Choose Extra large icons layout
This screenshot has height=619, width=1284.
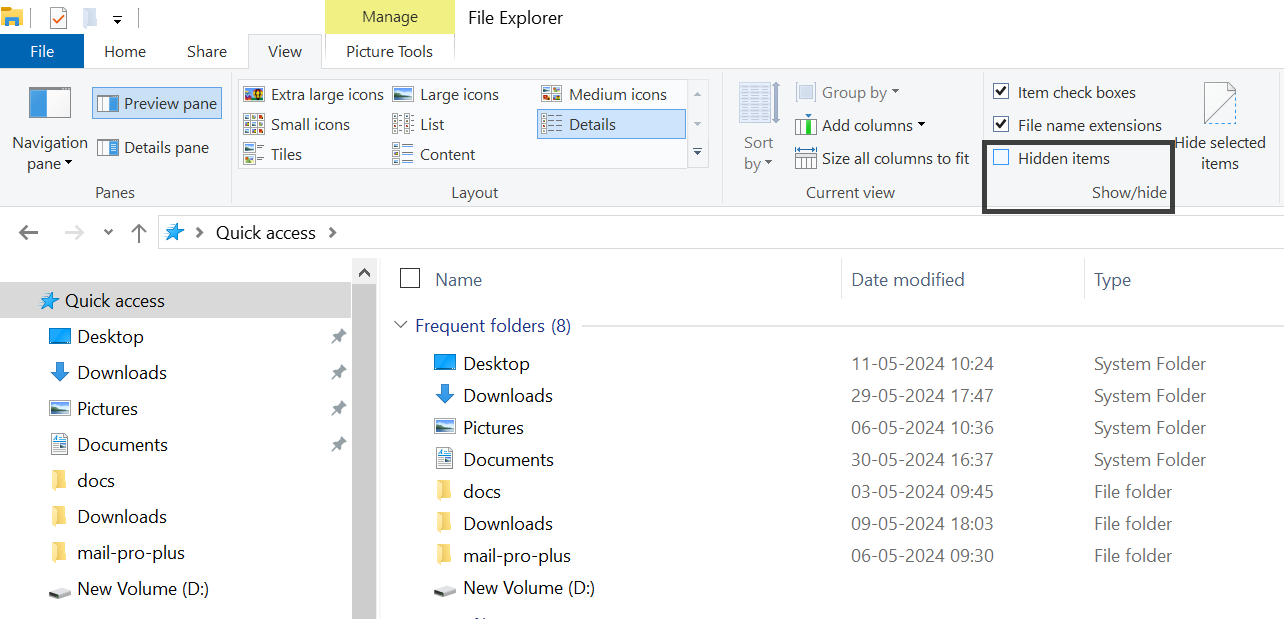(313, 94)
